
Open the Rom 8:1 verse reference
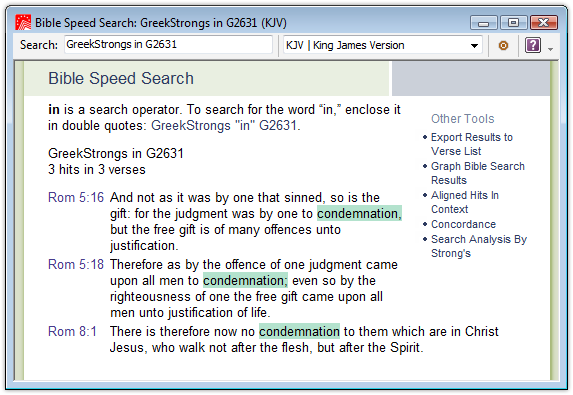(72, 331)
